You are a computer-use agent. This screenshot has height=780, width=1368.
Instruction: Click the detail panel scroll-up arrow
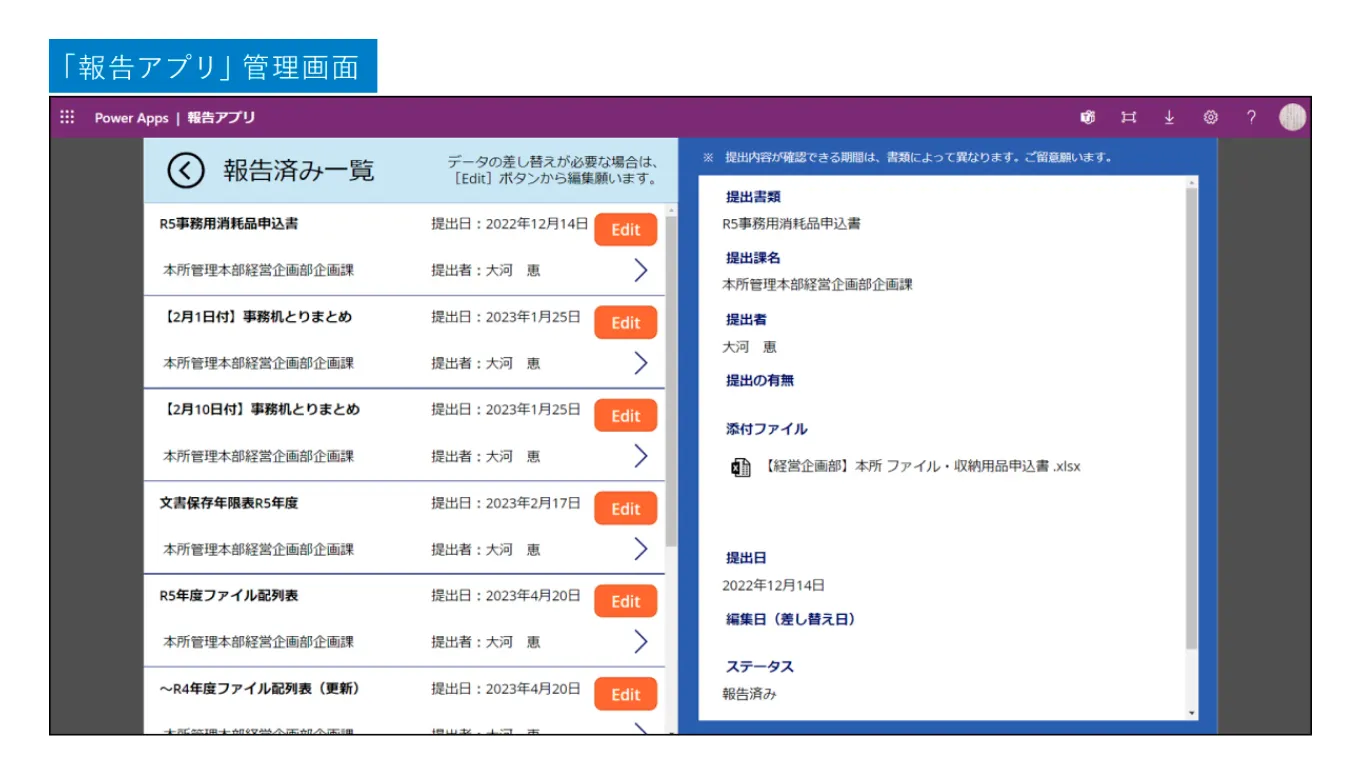click(x=1191, y=183)
